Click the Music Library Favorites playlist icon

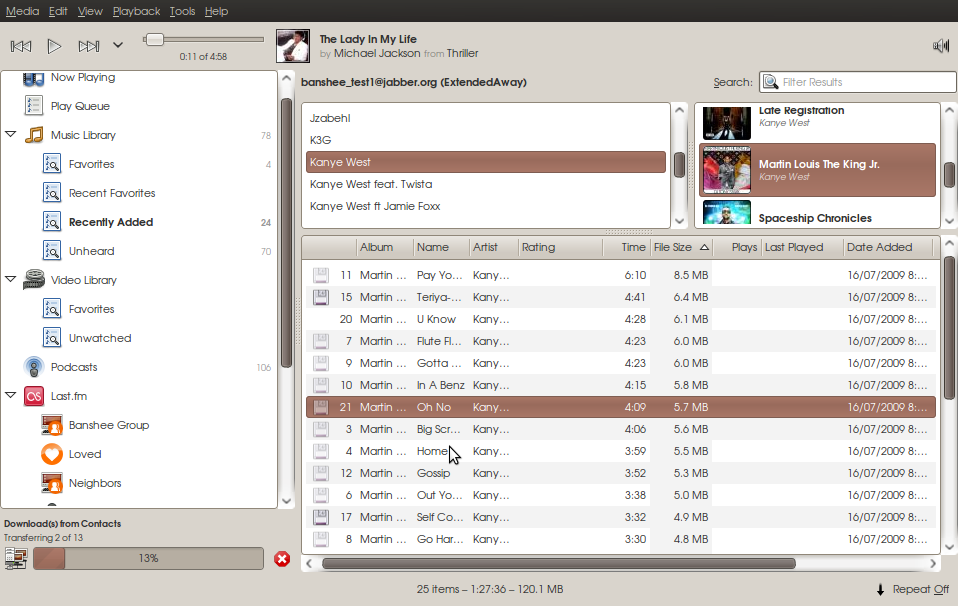click(52, 164)
